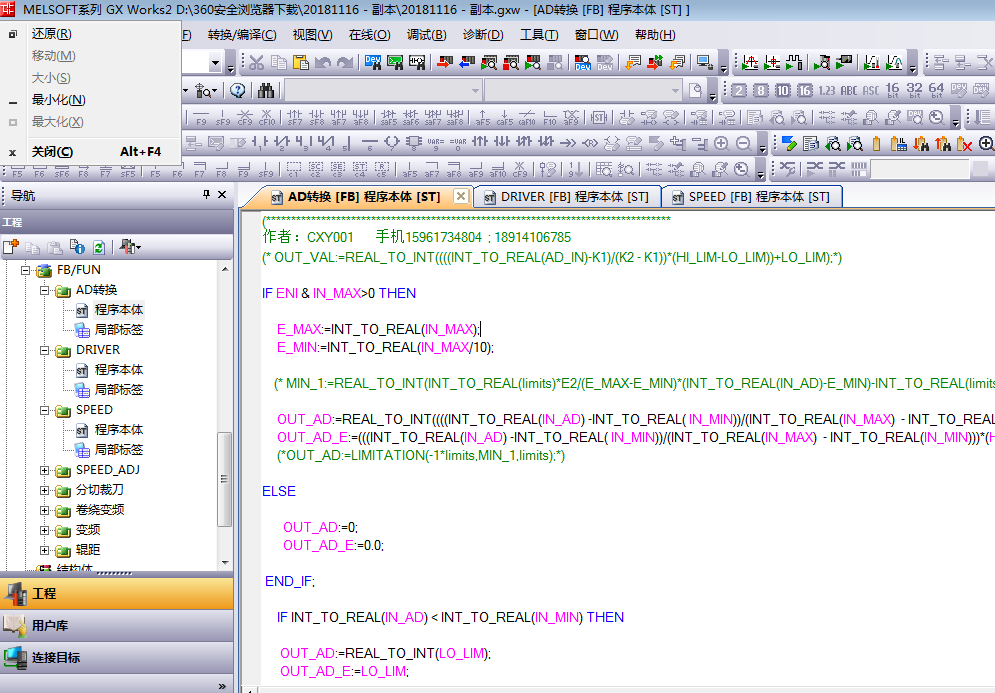Open the 在线(O) menu
Screen dimensions: 995x693
(369, 35)
